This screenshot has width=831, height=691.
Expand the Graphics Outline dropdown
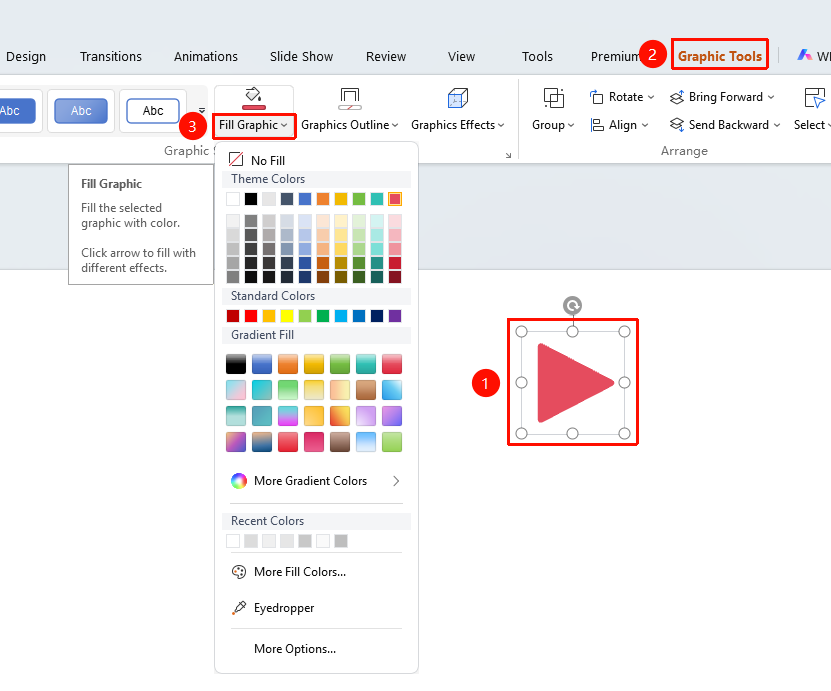395,125
